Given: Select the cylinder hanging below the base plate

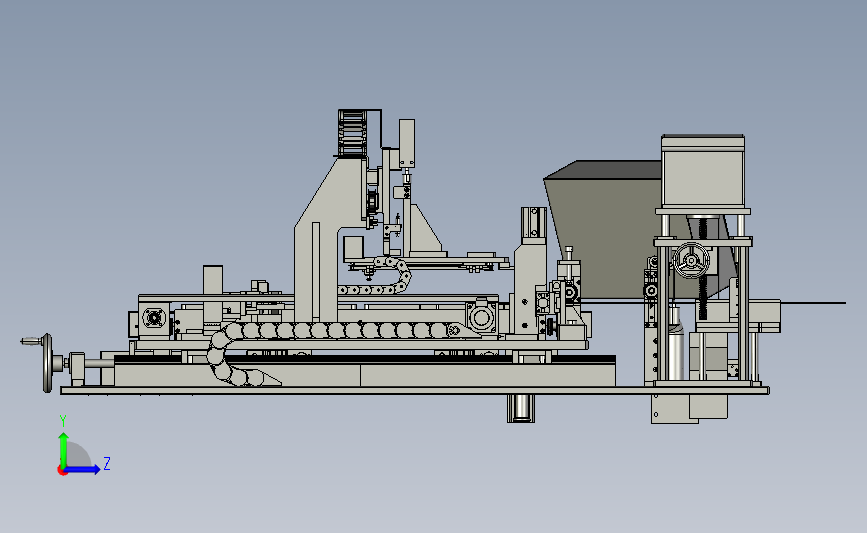Looking at the screenshot, I should tap(521, 409).
